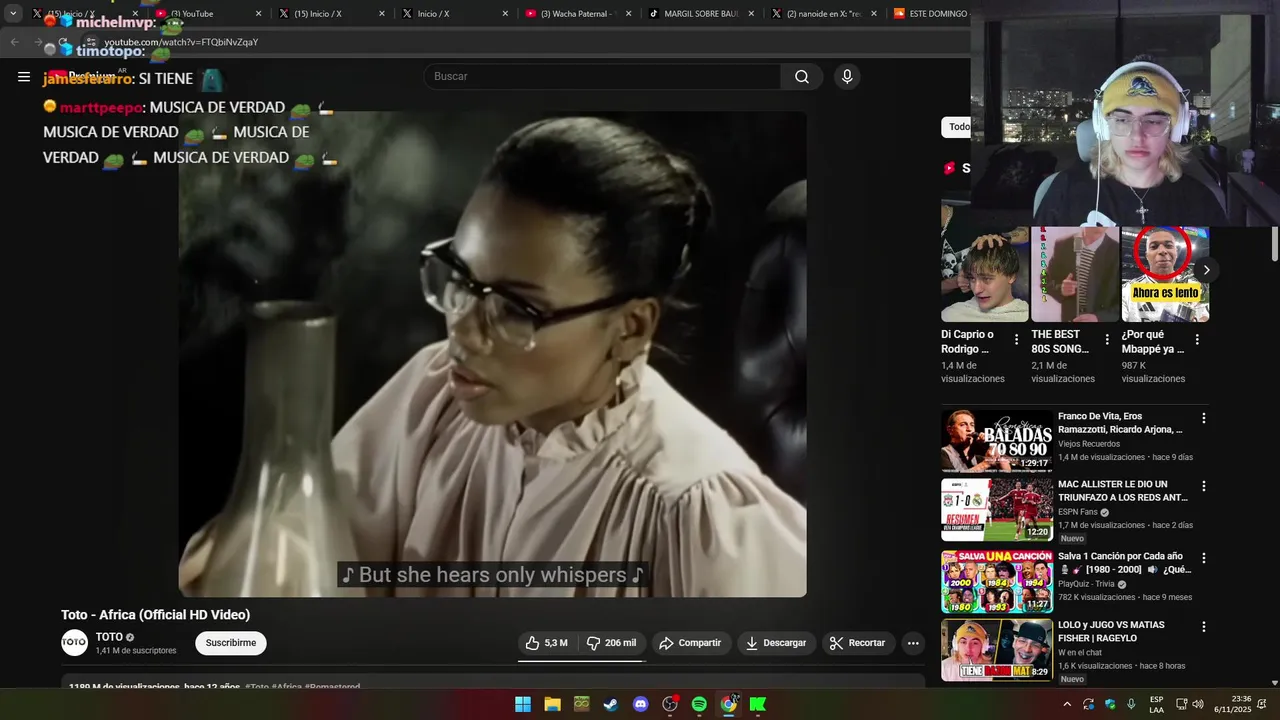Viewport: 1280px width, 720px height.
Task: Dislike the video with 206 mil
Action: (x=612, y=643)
